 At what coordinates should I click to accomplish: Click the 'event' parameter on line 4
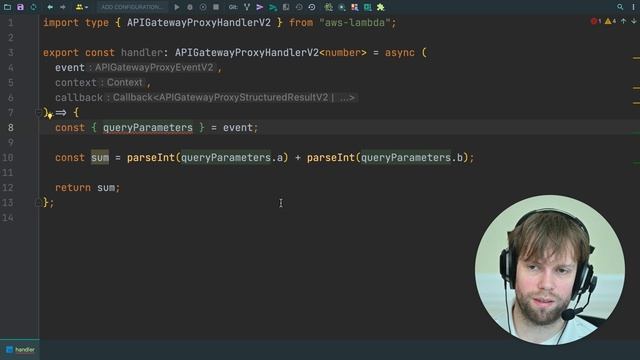click(70, 68)
